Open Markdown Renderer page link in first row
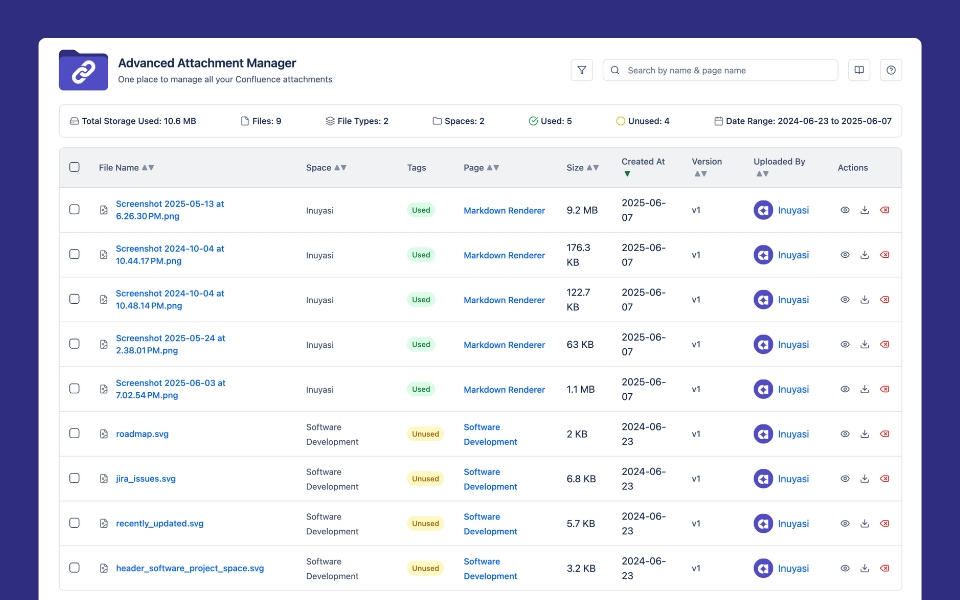The height and width of the screenshot is (600, 960). [x=504, y=210]
